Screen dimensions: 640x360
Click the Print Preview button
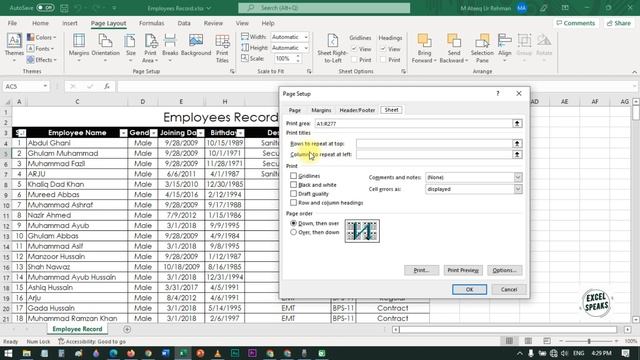pos(463,270)
